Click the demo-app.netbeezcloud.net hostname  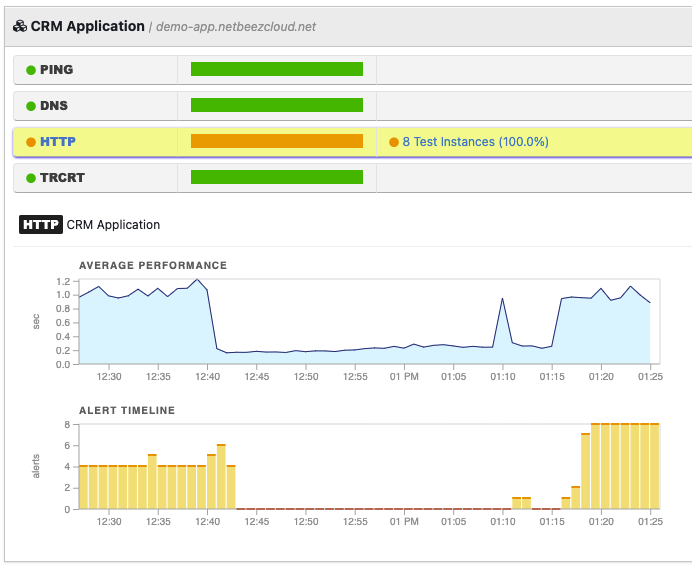(236, 27)
